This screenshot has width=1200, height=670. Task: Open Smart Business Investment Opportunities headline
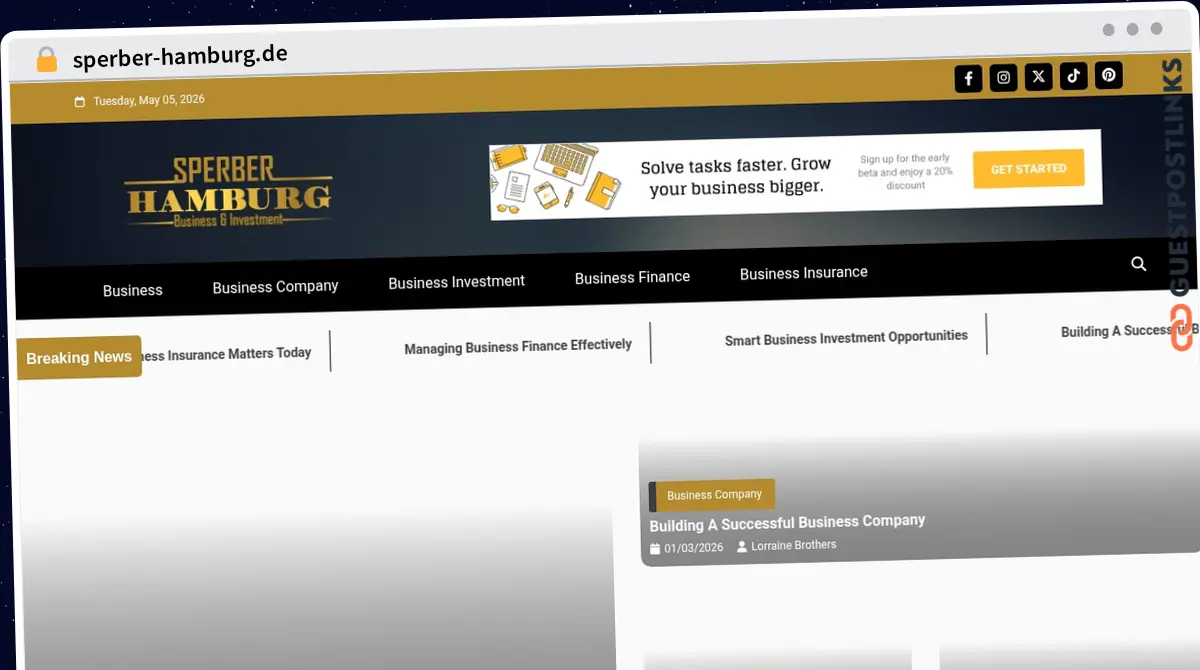coord(846,338)
